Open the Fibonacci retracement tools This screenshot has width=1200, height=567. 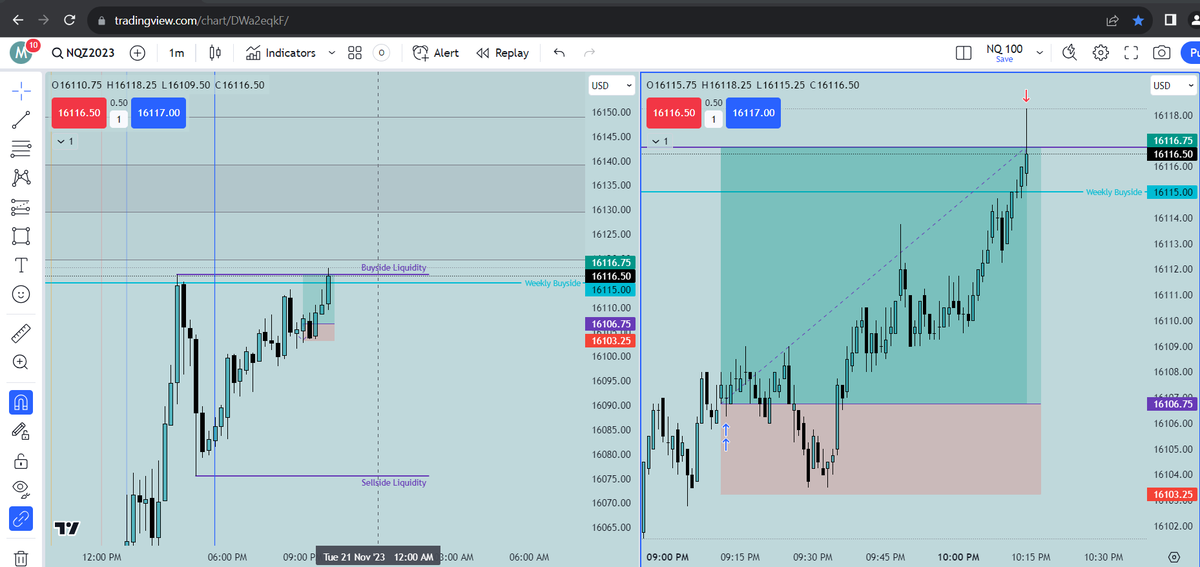click(x=20, y=149)
